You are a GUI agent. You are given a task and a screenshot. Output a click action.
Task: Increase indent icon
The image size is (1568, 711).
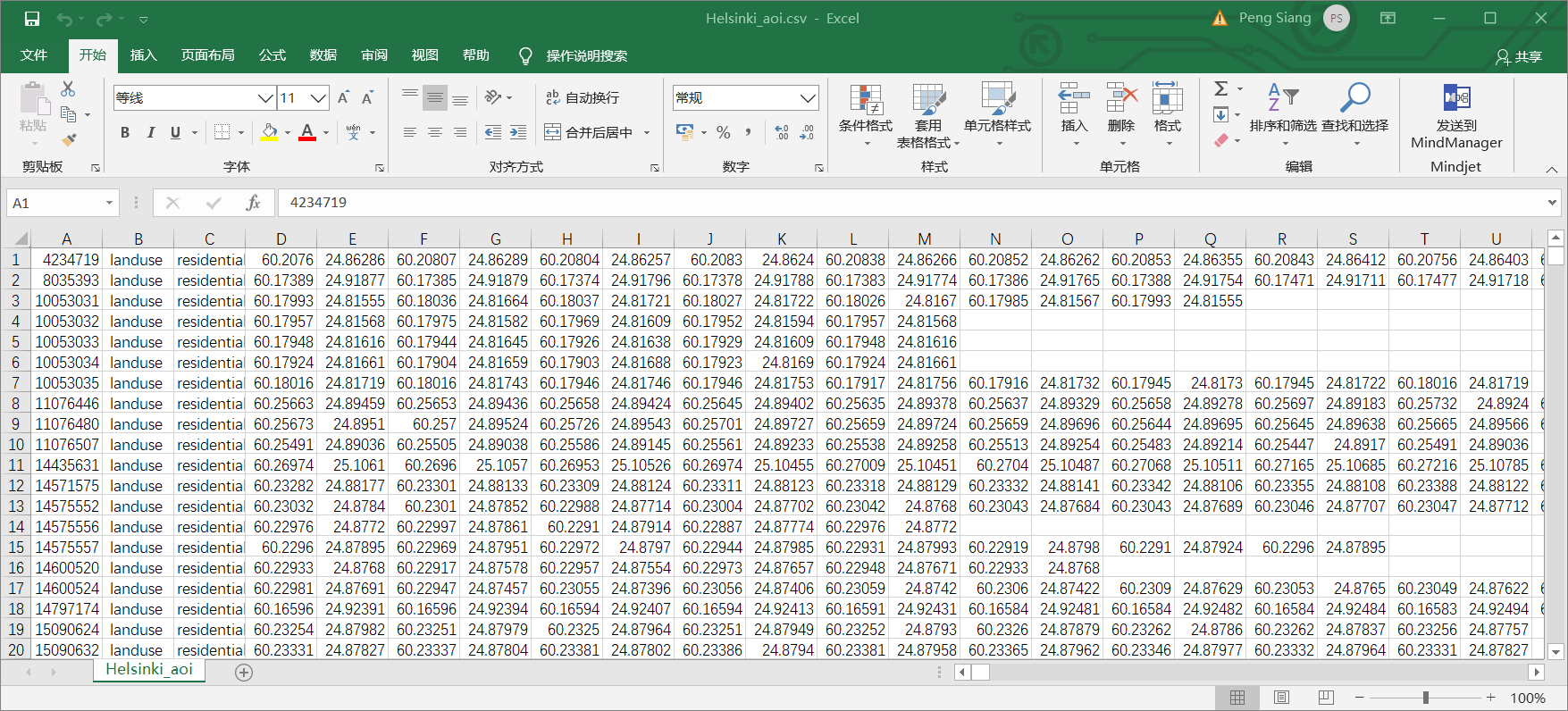tap(518, 132)
